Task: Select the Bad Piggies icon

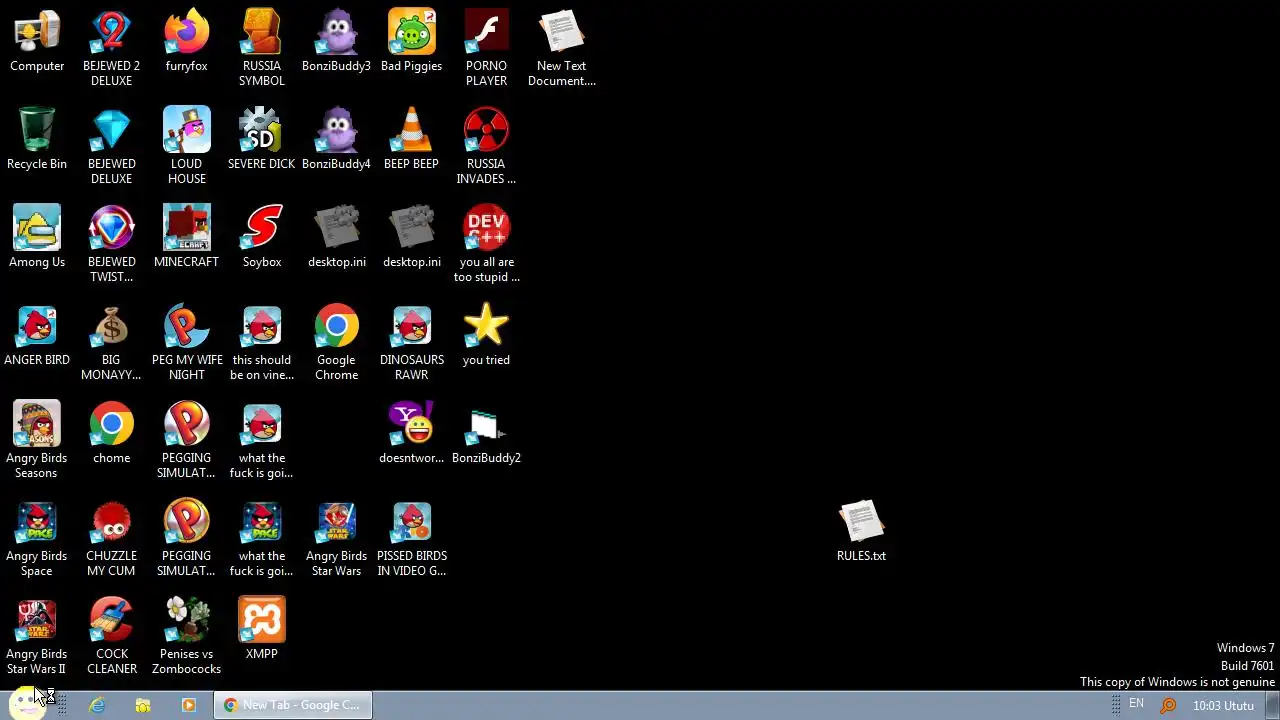Action: pos(411,33)
